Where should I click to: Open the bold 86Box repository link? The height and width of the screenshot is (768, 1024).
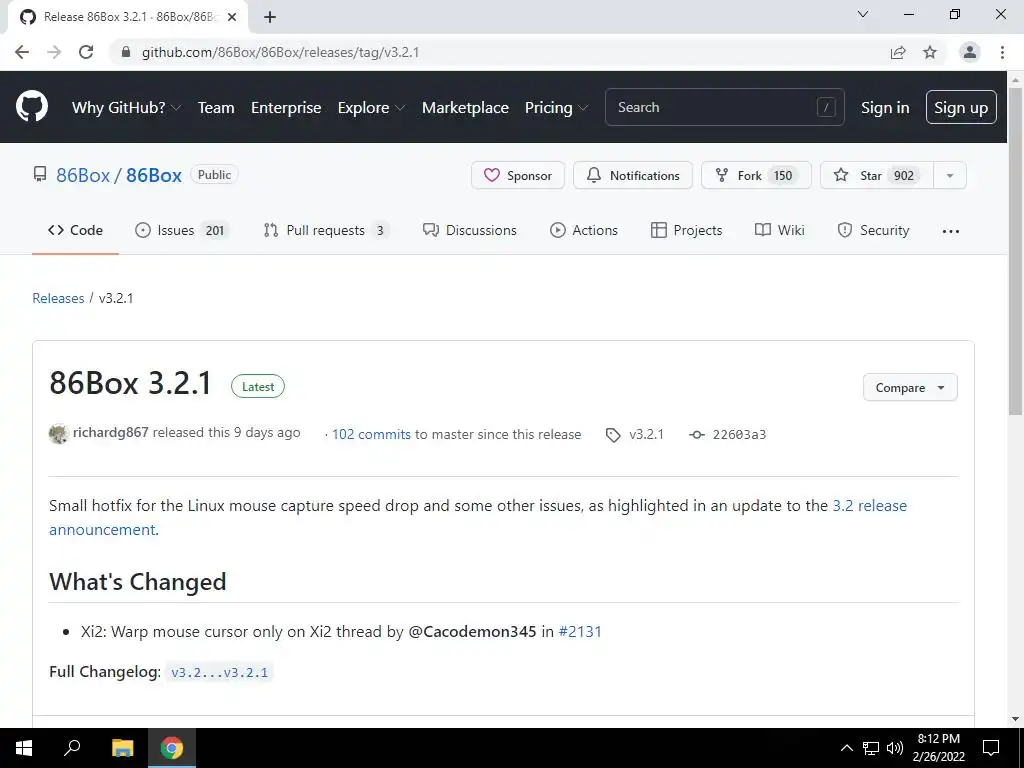(x=154, y=175)
